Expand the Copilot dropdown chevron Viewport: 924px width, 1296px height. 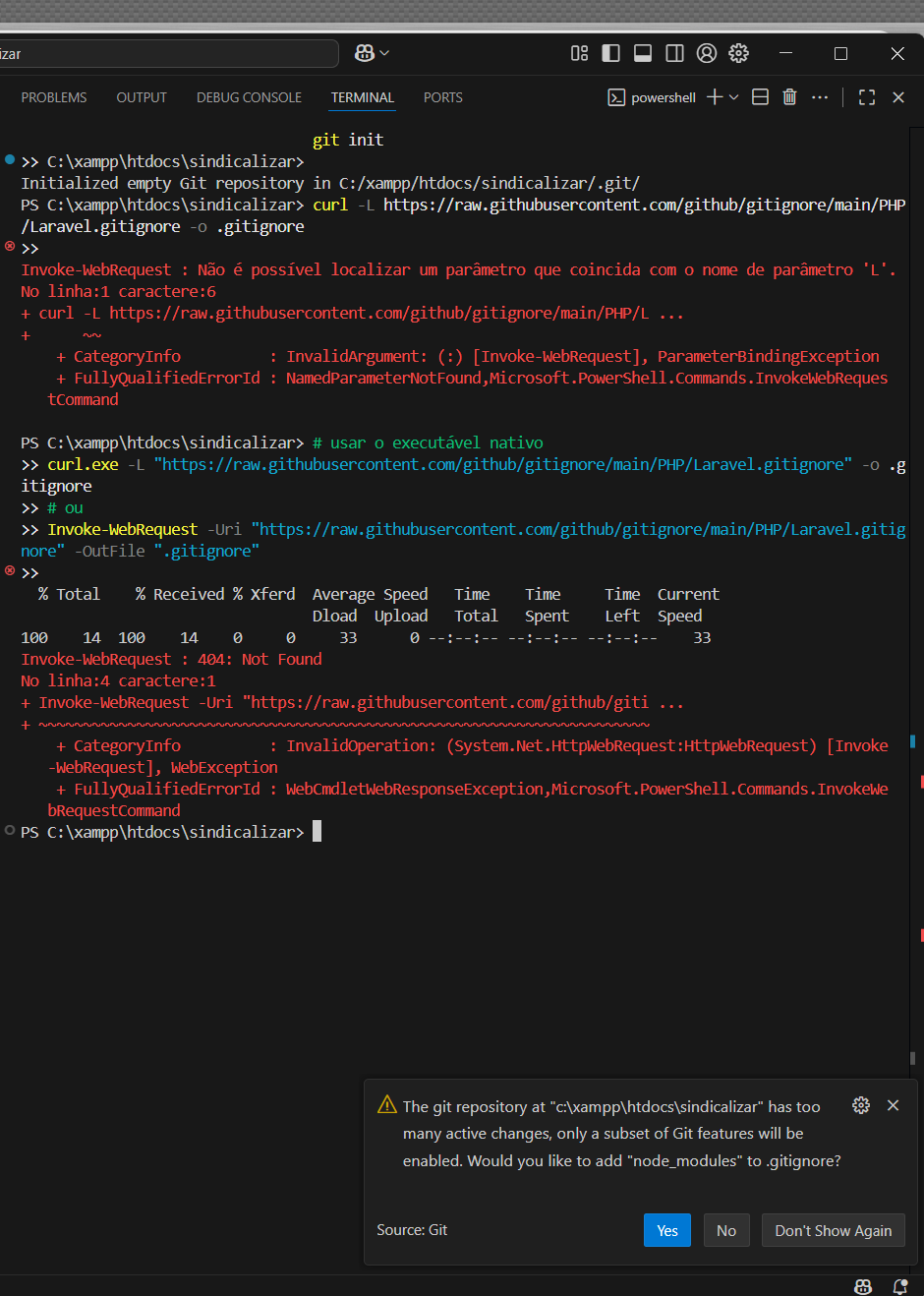[x=384, y=53]
